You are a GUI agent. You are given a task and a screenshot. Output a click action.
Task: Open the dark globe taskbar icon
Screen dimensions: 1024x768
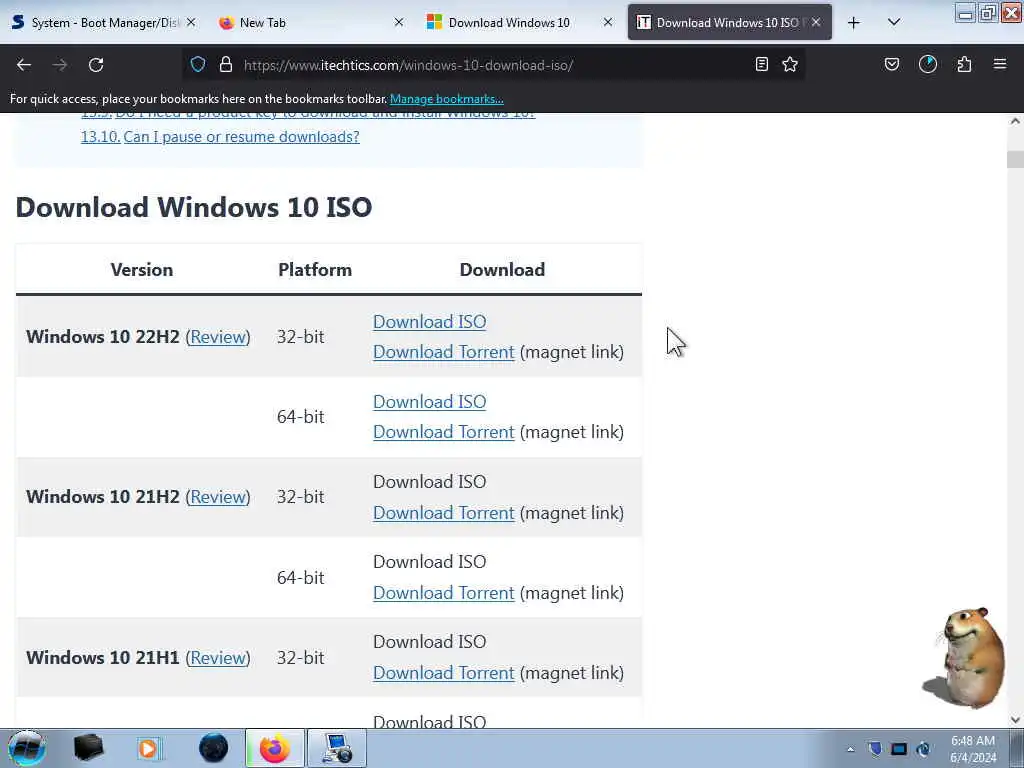214,748
